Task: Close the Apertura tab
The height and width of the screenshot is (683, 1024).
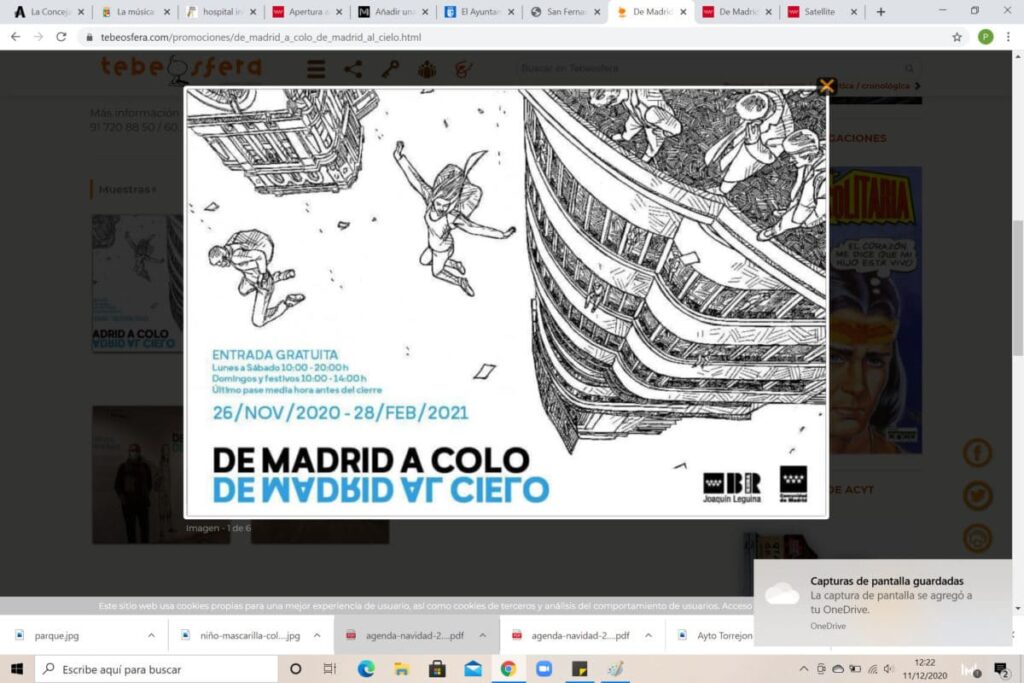Action: 338,12
